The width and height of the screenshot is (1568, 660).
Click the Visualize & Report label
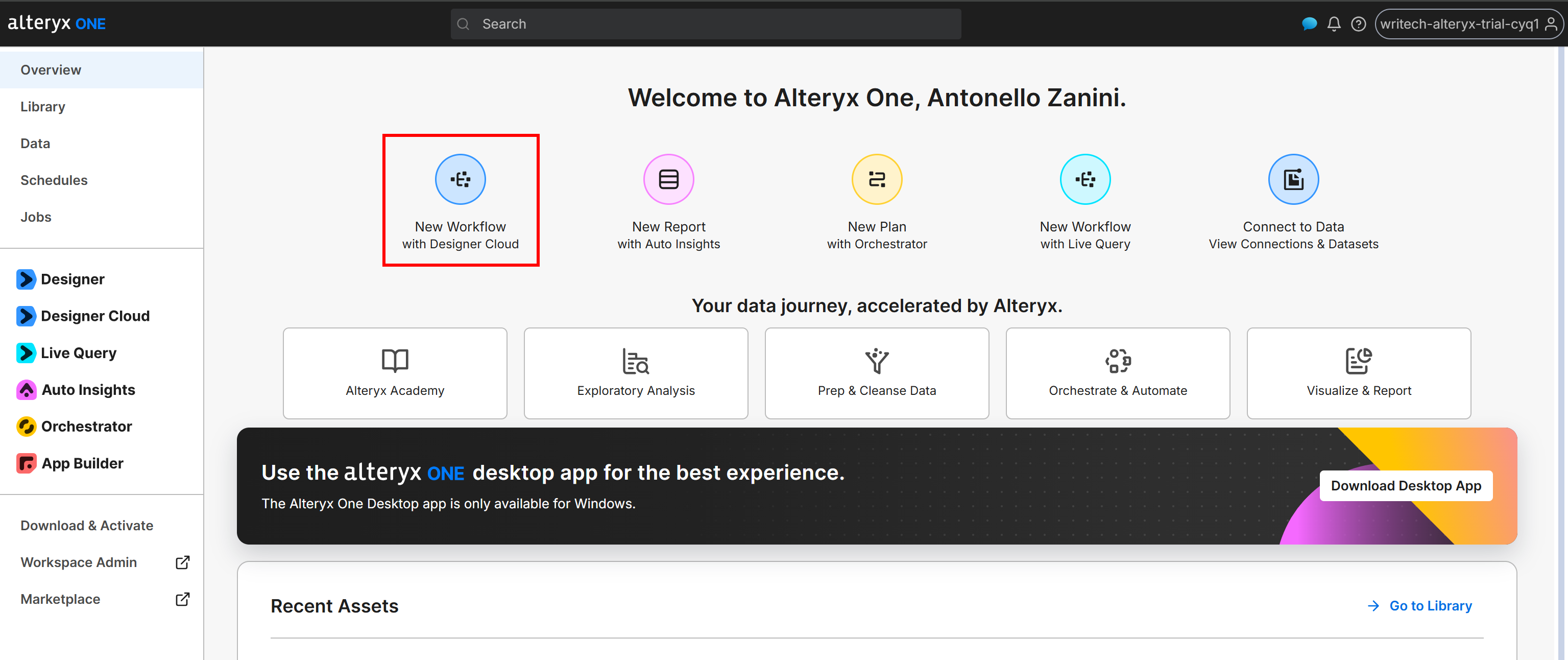tap(1359, 390)
